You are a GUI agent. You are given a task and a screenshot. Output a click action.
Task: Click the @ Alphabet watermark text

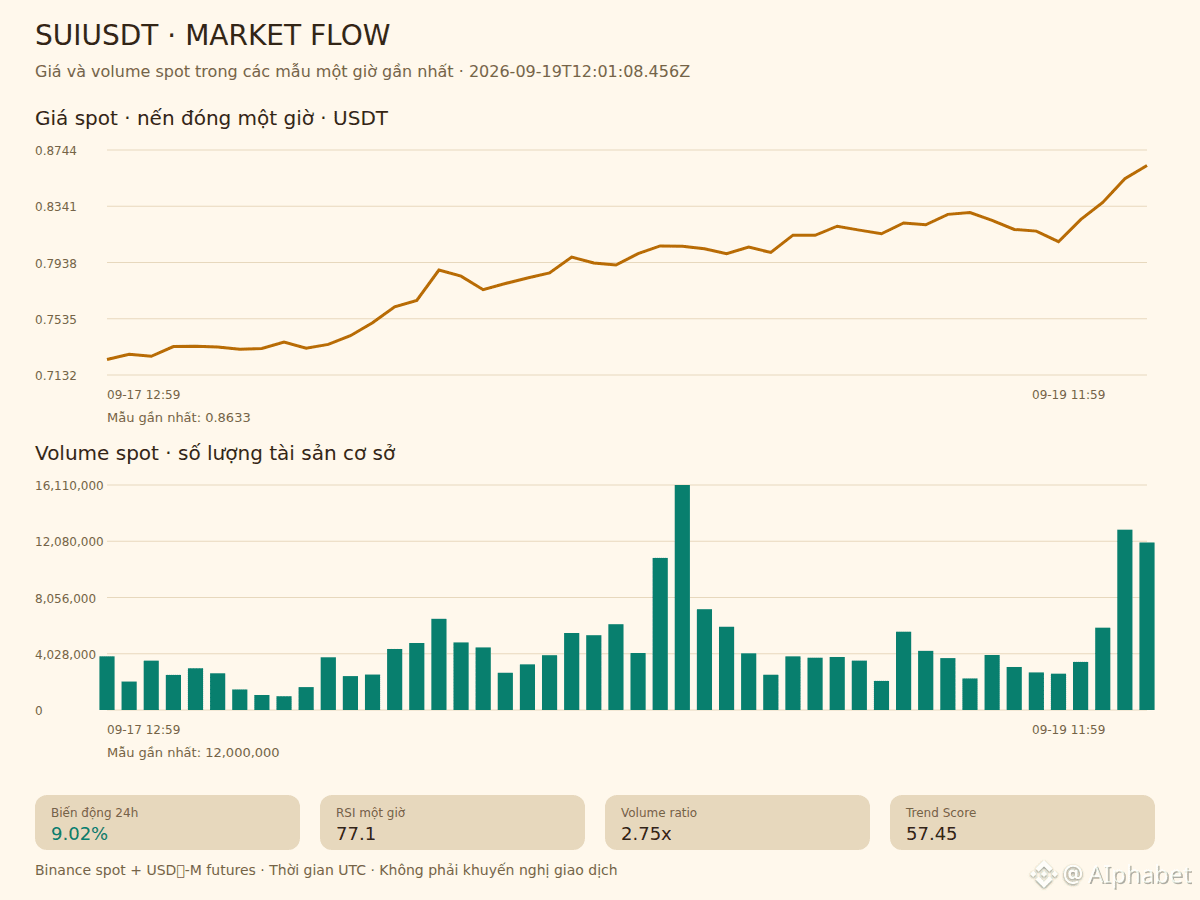(x=1128, y=876)
